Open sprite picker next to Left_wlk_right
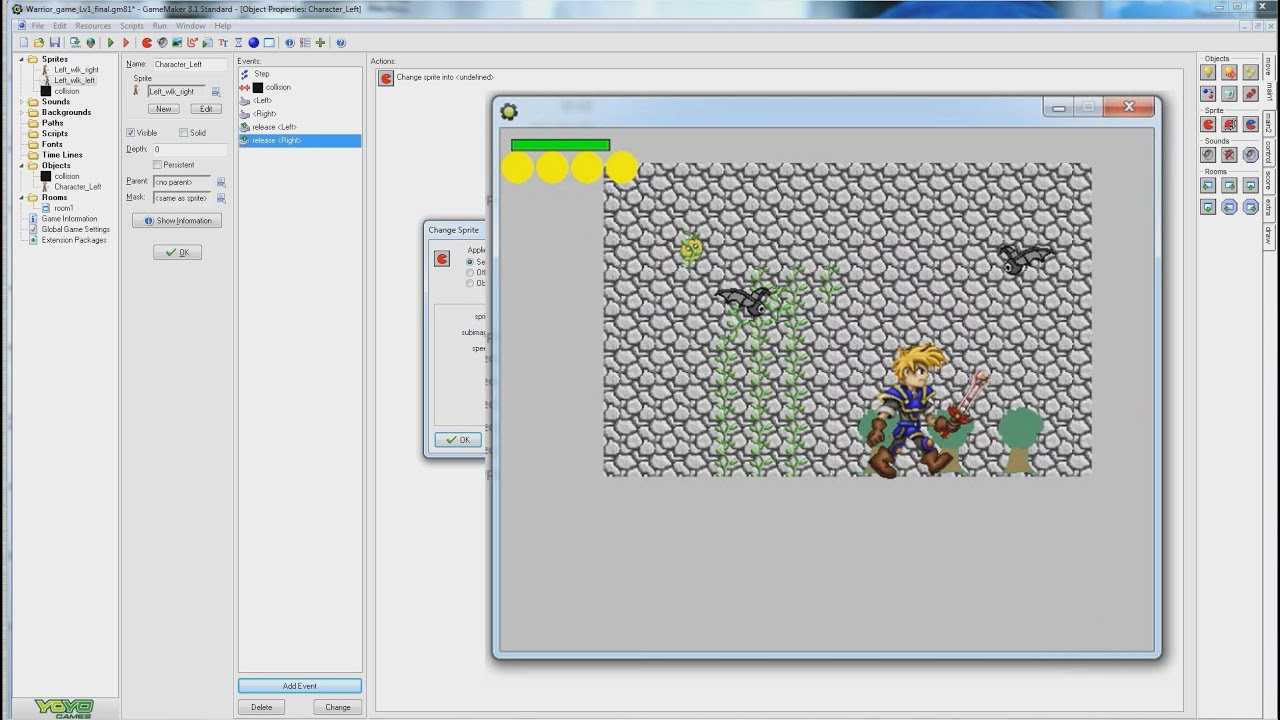 click(216, 91)
